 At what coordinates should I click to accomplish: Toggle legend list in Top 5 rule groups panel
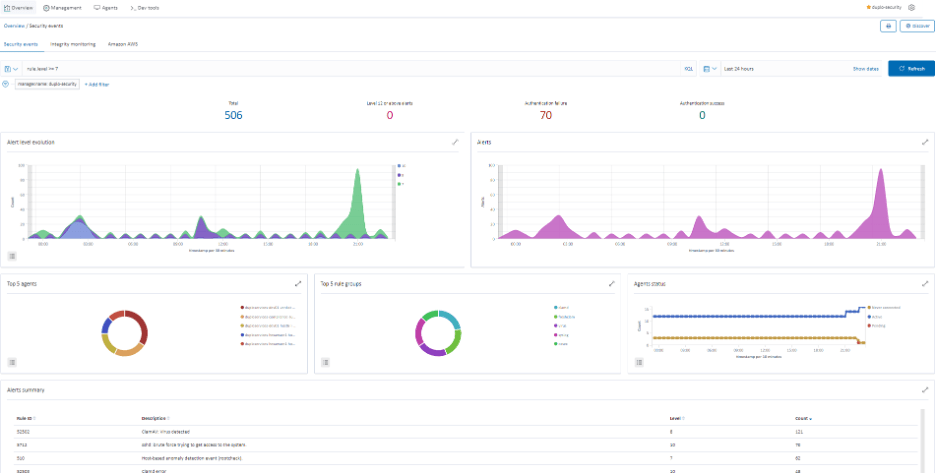tap(326, 362)
